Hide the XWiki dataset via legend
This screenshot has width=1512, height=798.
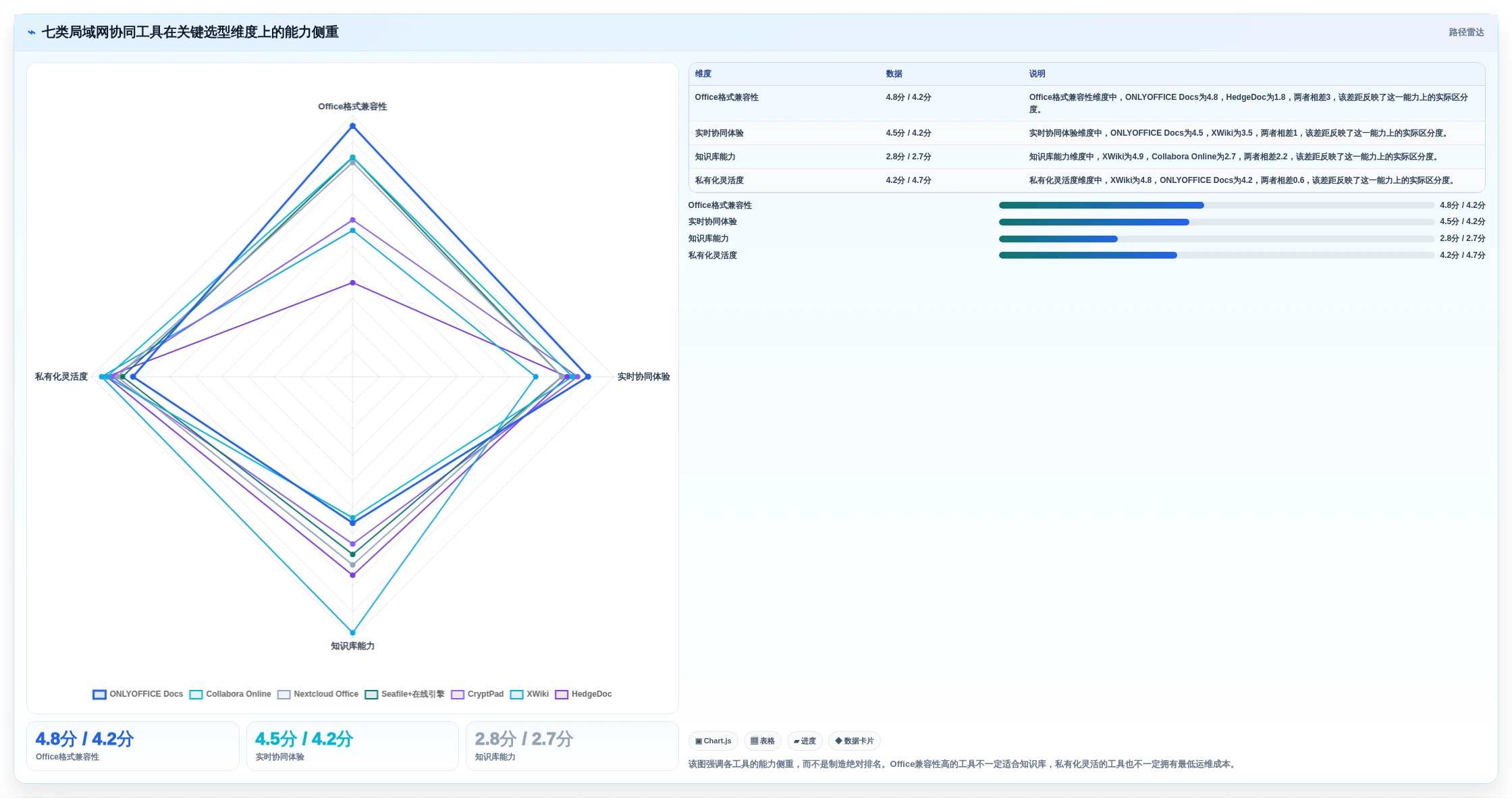click(x=529, y=694)
